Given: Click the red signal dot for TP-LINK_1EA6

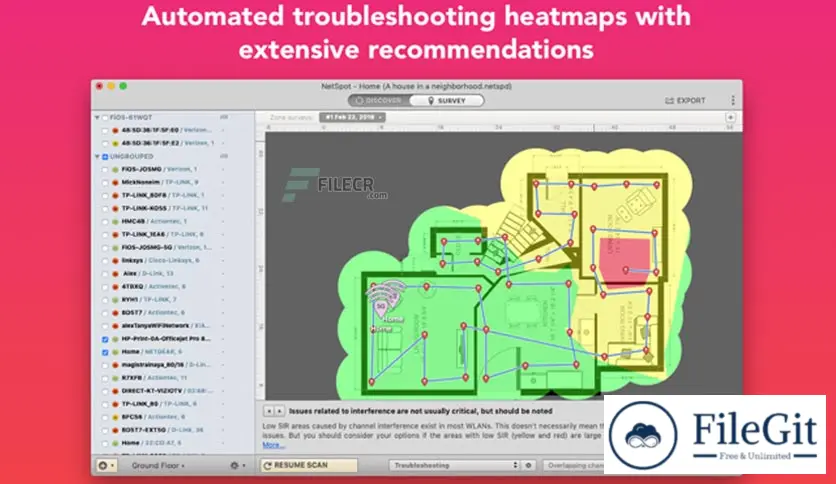Looking at the screenshot, I should click(115, 235).
